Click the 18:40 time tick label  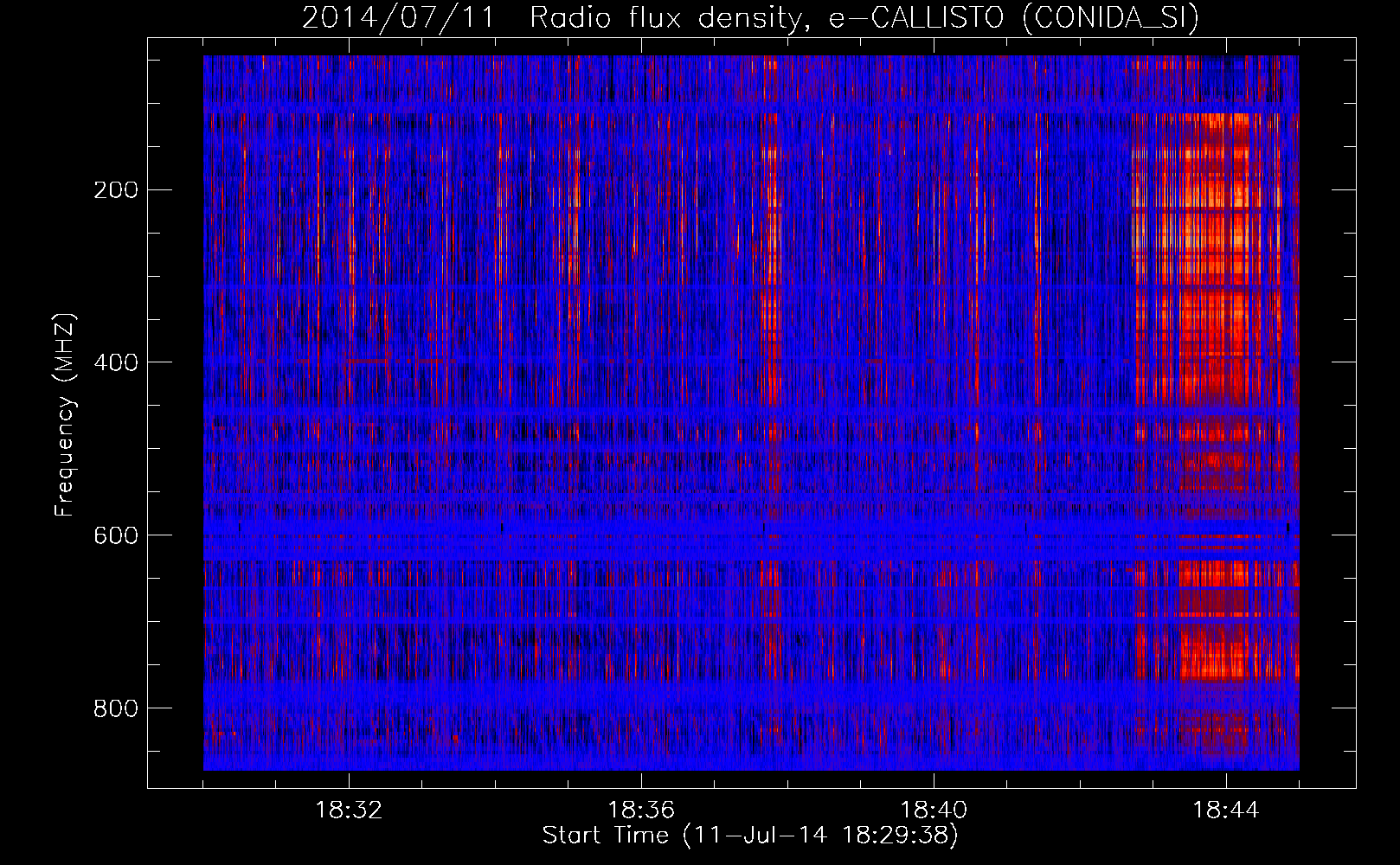pos(934,811)
